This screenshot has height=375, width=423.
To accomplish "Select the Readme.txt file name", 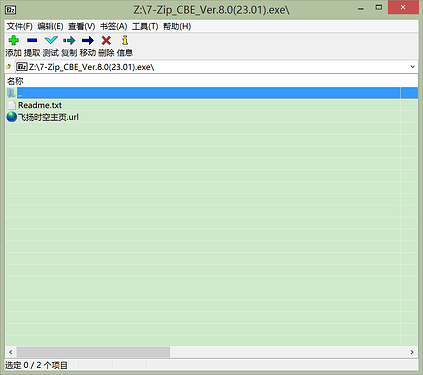I will pos(40,105).
